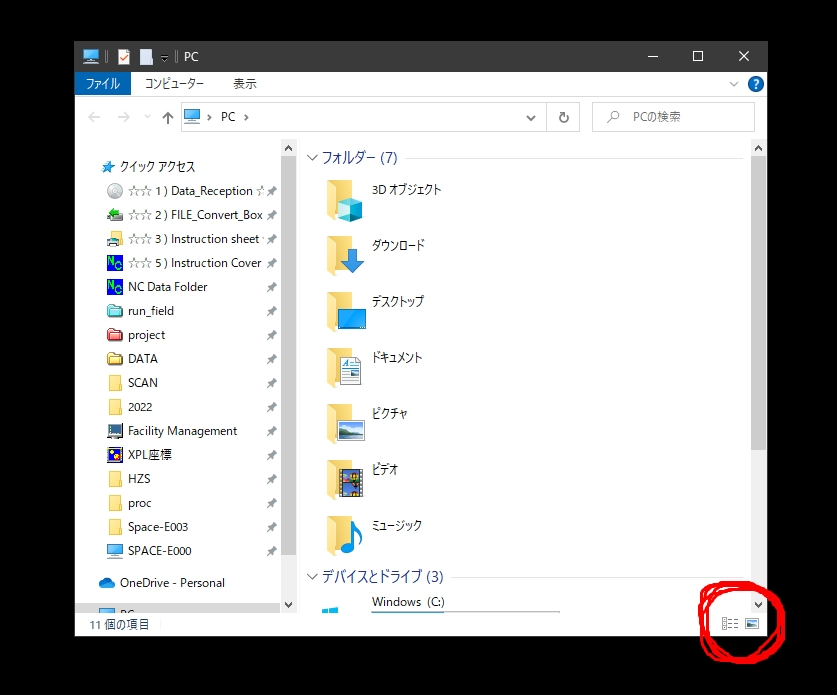Viewport: 837px width, 695px height.
Task: Collapse the フォルダー (7) section
Action: pos(312,157)
